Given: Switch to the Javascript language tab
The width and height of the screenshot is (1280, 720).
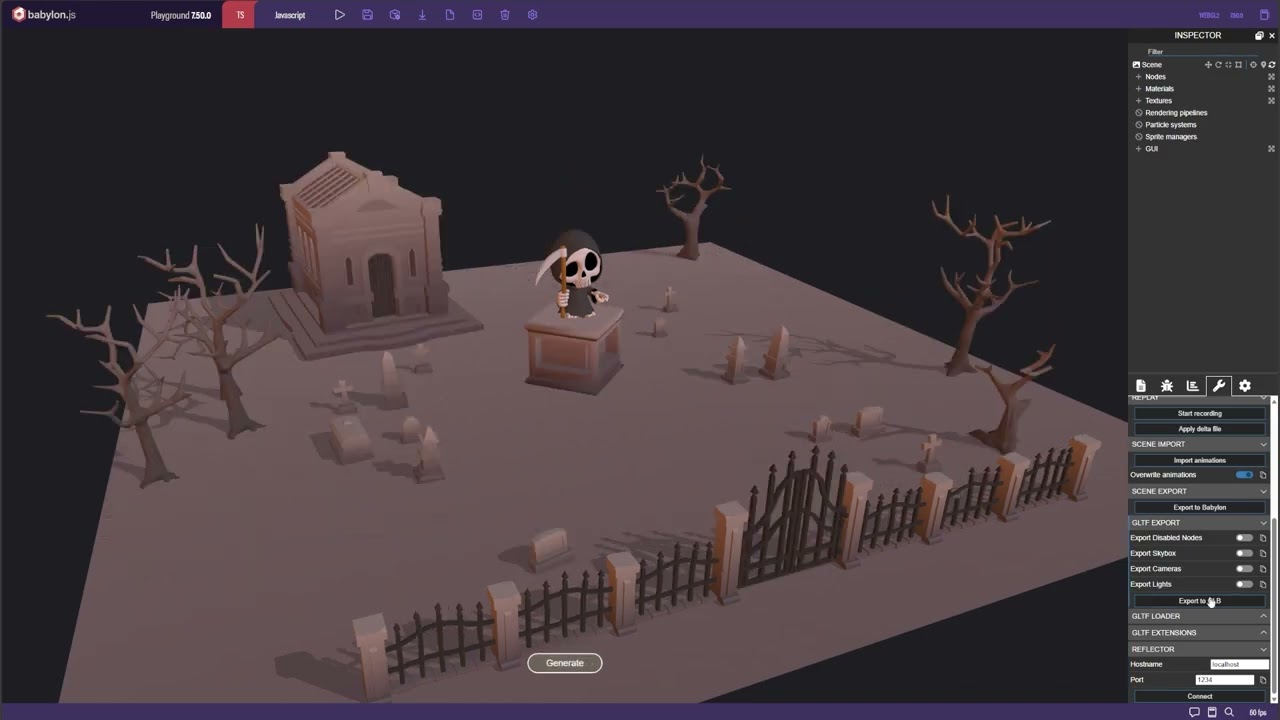Looking at the screenshot, I should point(290,15).
